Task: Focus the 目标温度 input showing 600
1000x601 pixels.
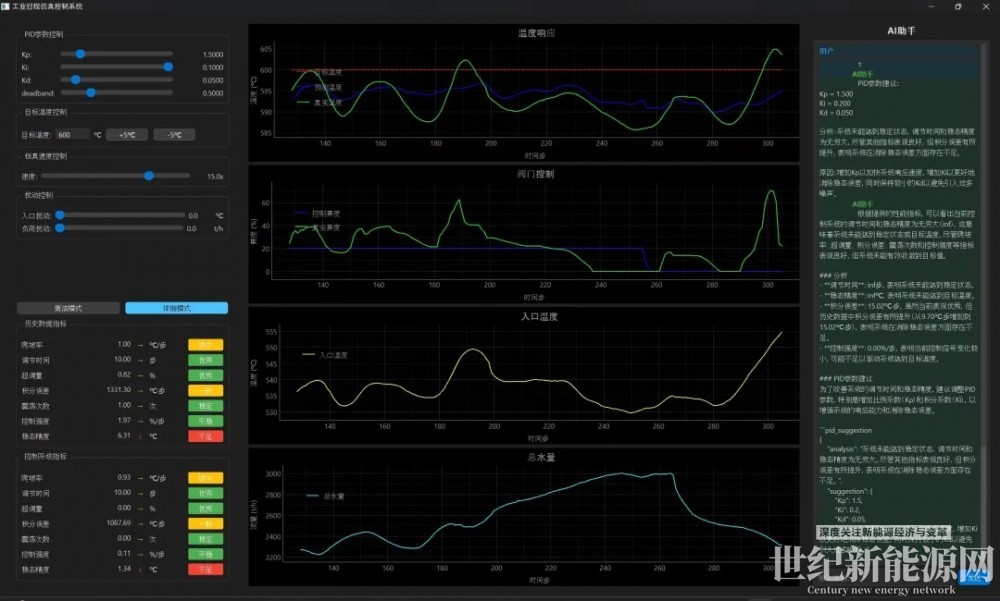Action: tap(73, 135)
